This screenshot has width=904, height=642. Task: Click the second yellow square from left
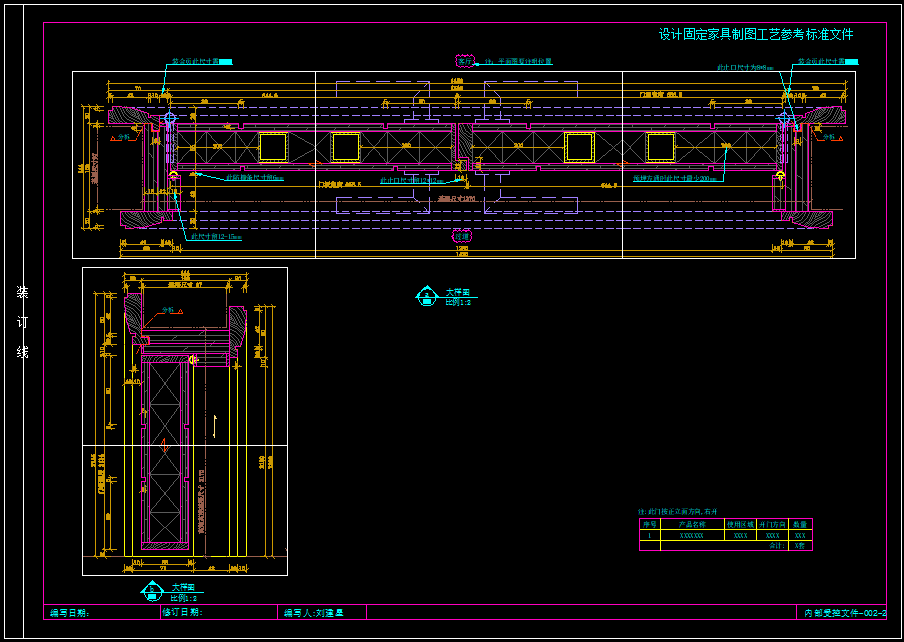coord(346,147)
